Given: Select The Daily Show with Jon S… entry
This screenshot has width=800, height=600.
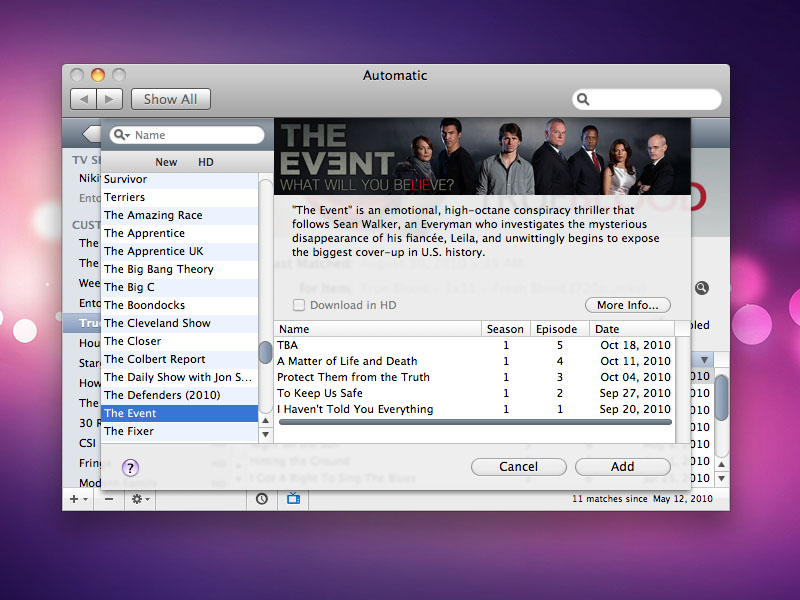Looking at the screenshot, I should click(x=180, y=378).
